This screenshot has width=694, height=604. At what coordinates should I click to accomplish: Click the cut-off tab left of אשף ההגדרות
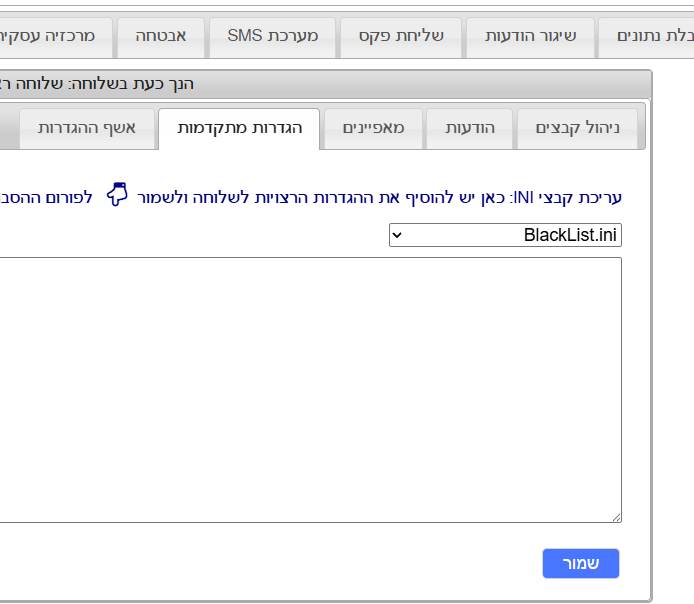7,128
